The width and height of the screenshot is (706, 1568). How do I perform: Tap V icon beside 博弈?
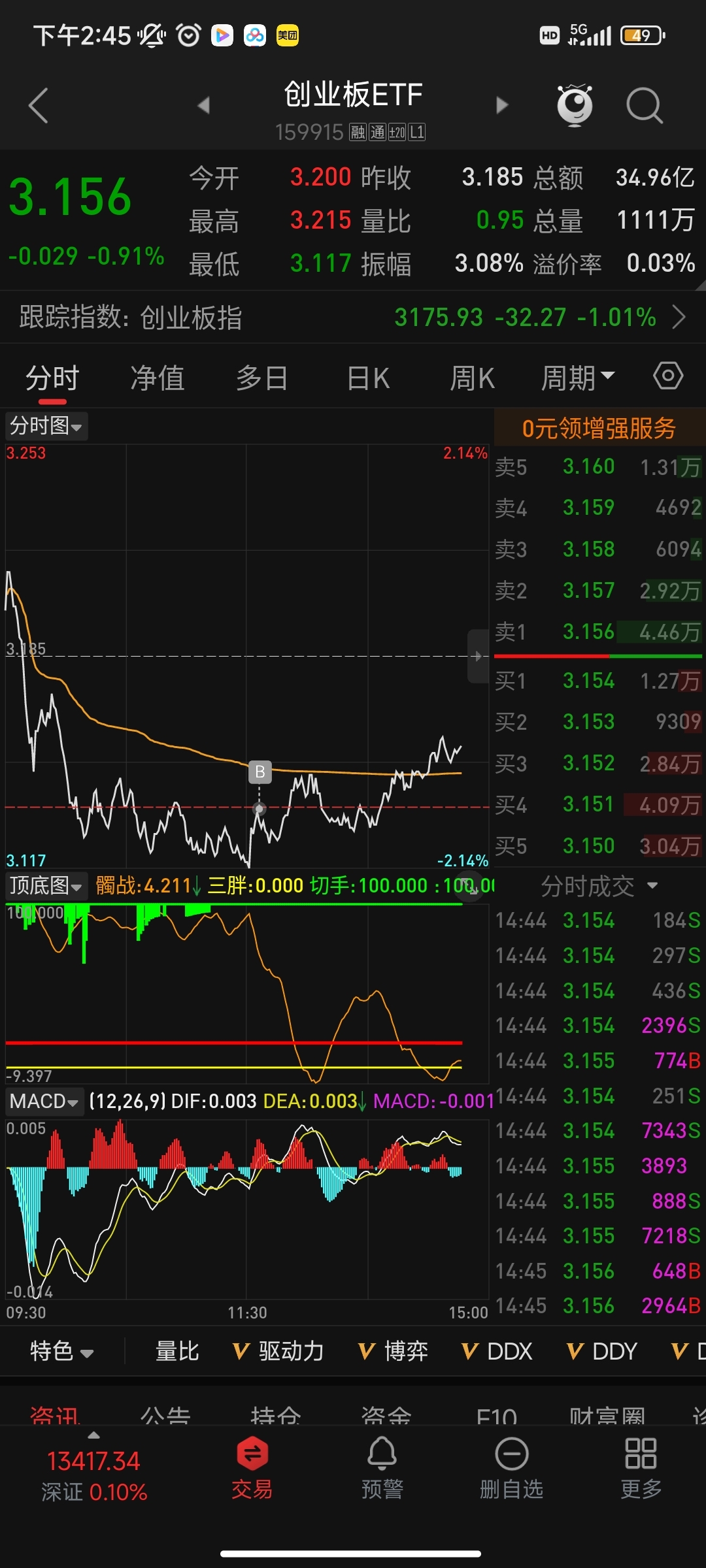(367, 1351)
